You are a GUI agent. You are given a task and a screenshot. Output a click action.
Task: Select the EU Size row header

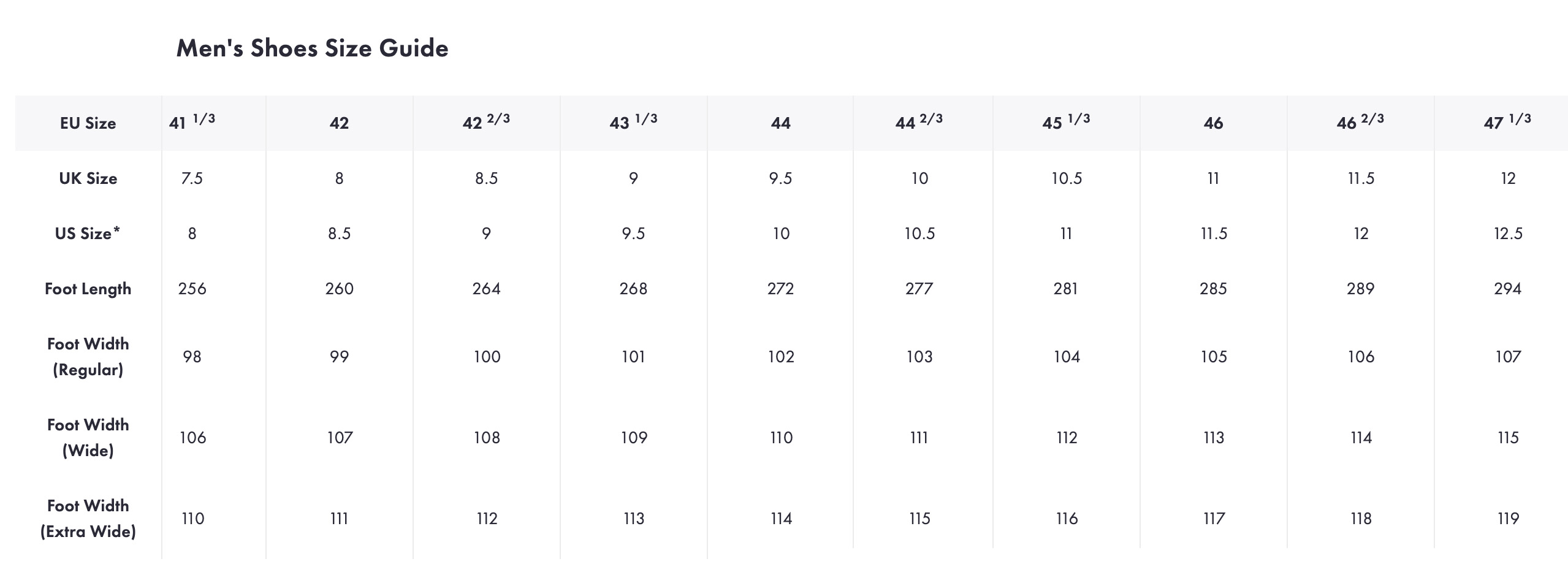[88, 123]
